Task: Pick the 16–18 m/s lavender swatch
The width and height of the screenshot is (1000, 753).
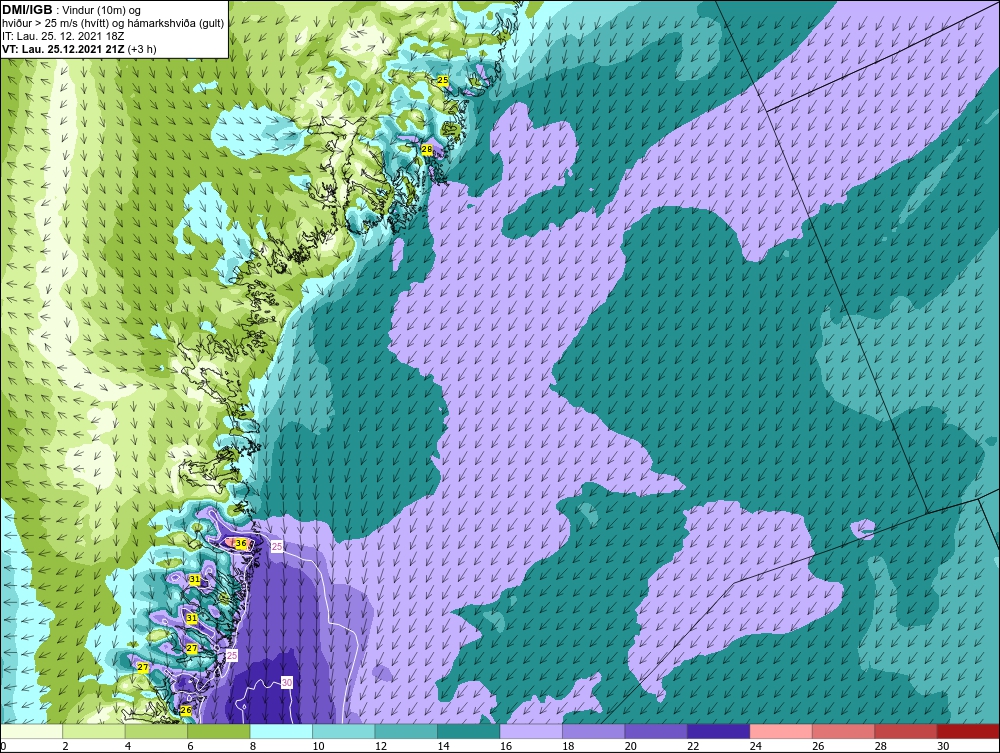Action: coord(531,731)
